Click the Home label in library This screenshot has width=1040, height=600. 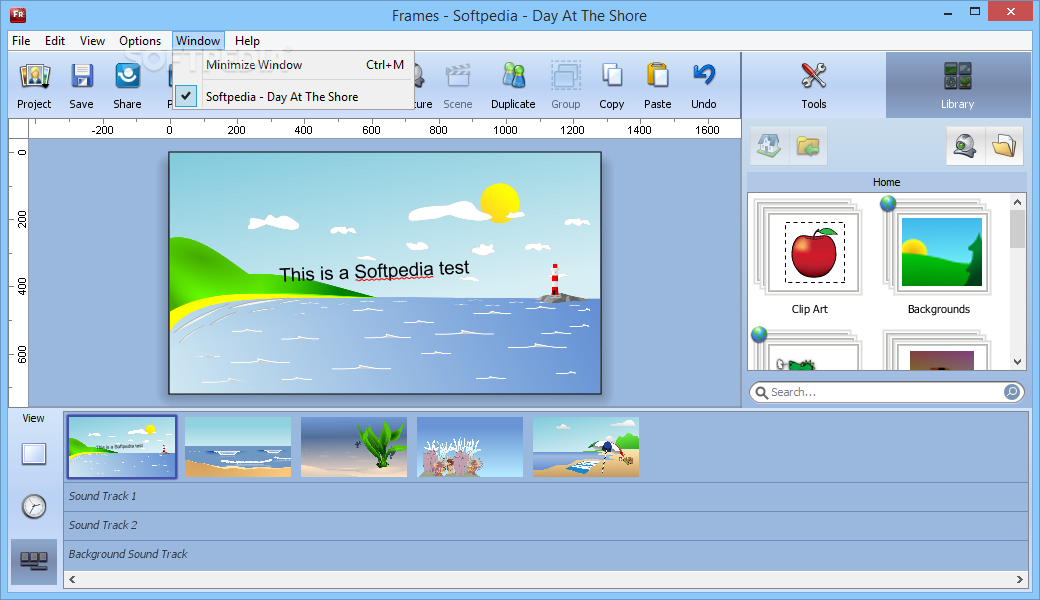click(x=886, y=182)
